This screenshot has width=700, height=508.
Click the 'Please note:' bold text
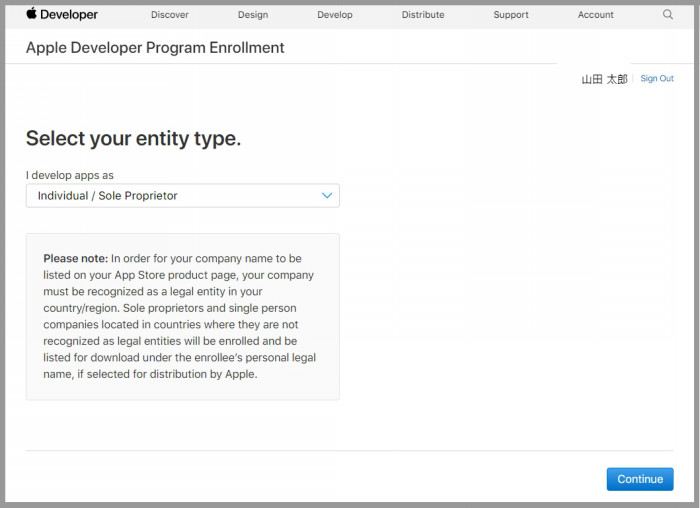[x=75, y=258]
